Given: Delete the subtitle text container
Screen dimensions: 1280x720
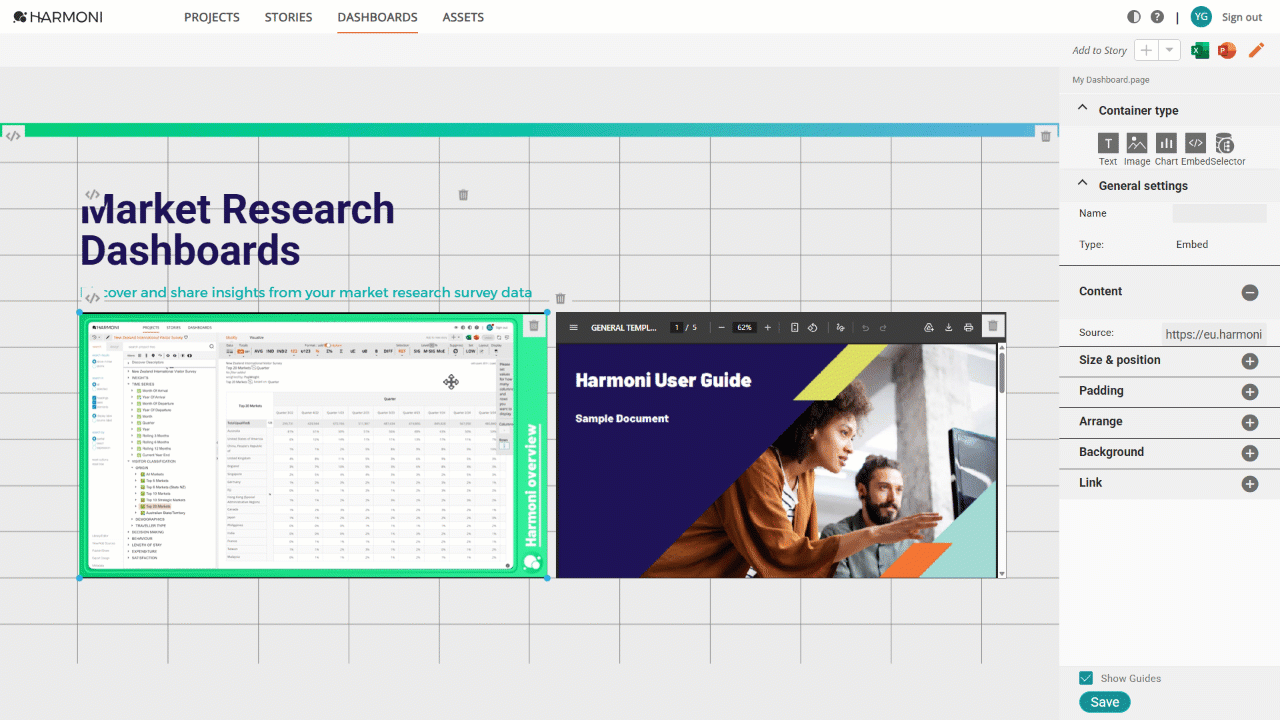Looking at the screenshot, I should click(x=560, y=298).
